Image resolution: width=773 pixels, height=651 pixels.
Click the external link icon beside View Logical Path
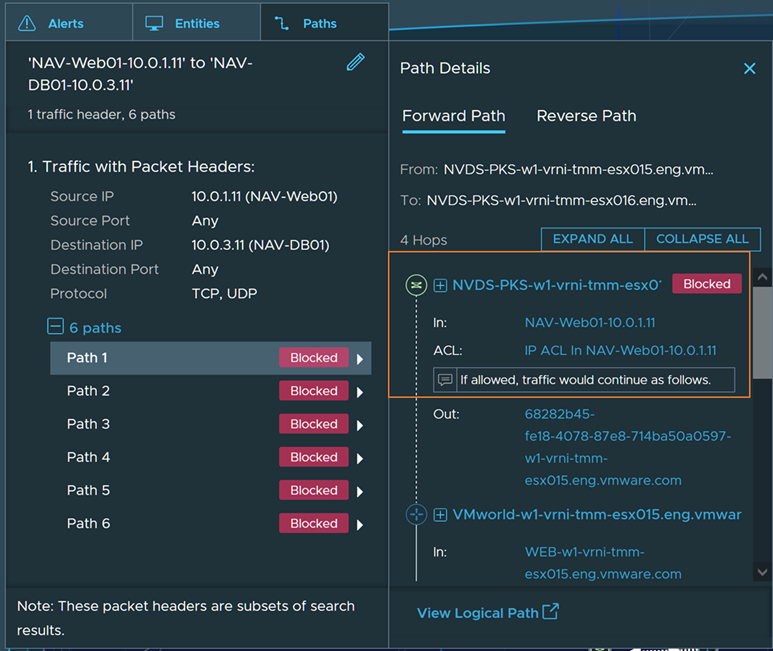point(550,612)
